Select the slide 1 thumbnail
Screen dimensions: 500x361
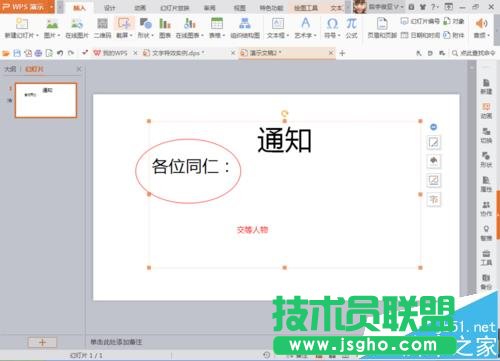(46, 100)
